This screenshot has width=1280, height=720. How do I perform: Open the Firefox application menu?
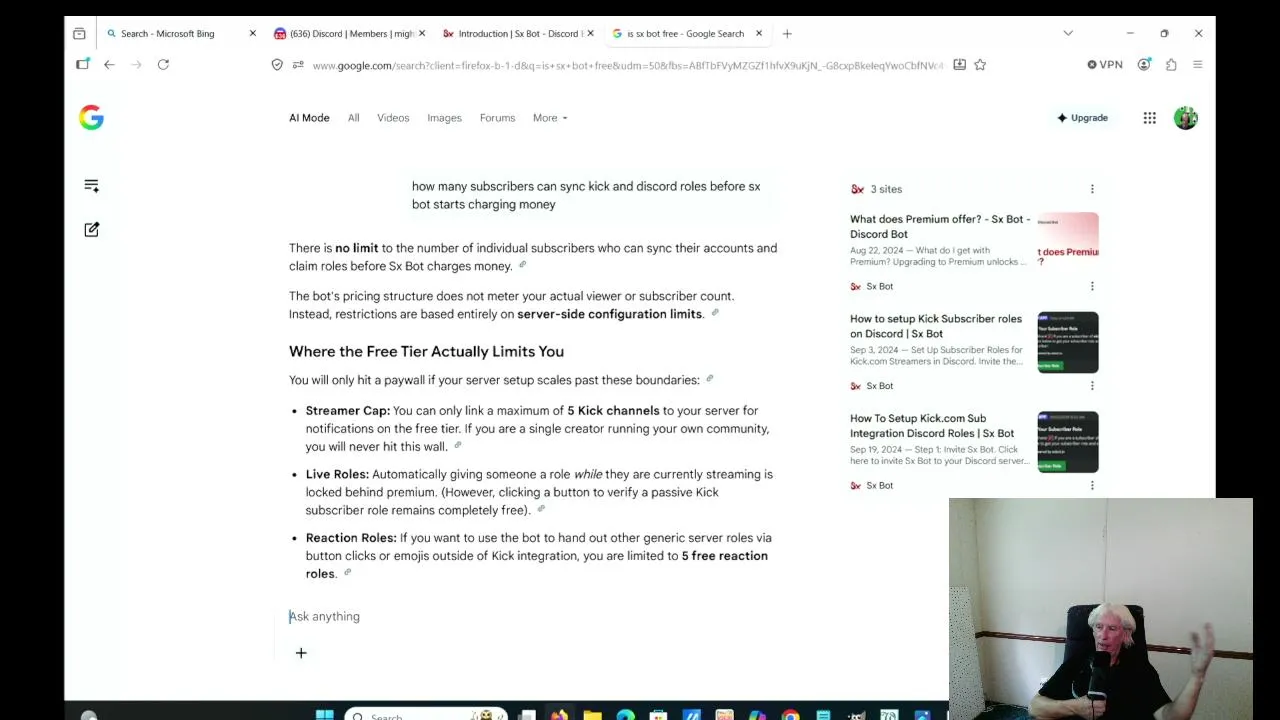[1197, 64]
